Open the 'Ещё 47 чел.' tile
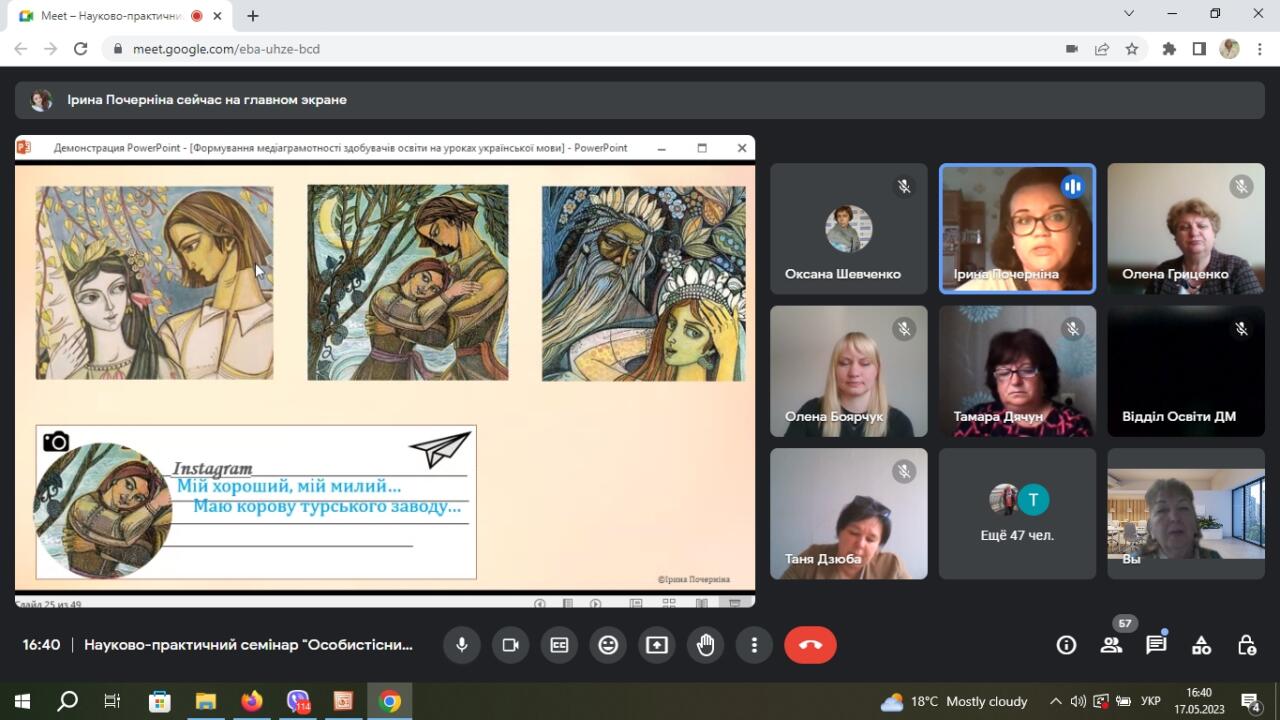This screenshot has height=720, width=1280. click(1017, 514)
